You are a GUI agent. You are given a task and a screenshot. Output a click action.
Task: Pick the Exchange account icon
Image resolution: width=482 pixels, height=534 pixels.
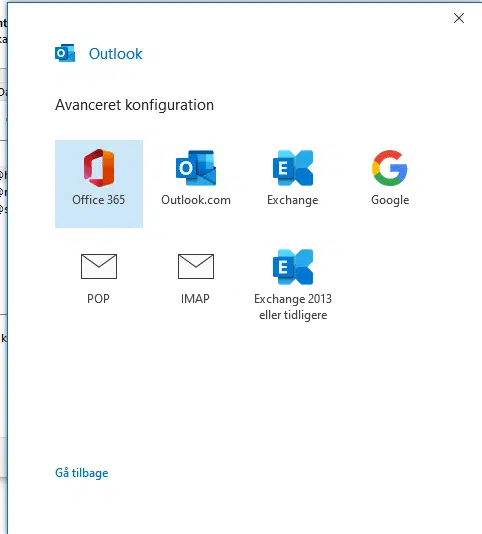(293, 168)
